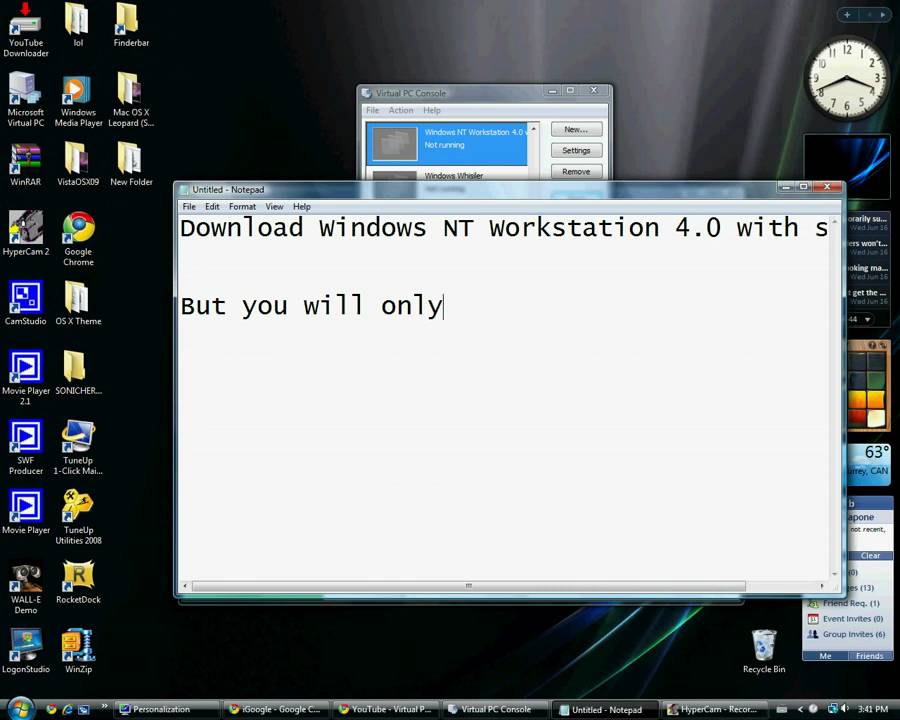Launch the WinZip desktop icon
The width and height of the screenshot is (900, 720).
(78, 652)
